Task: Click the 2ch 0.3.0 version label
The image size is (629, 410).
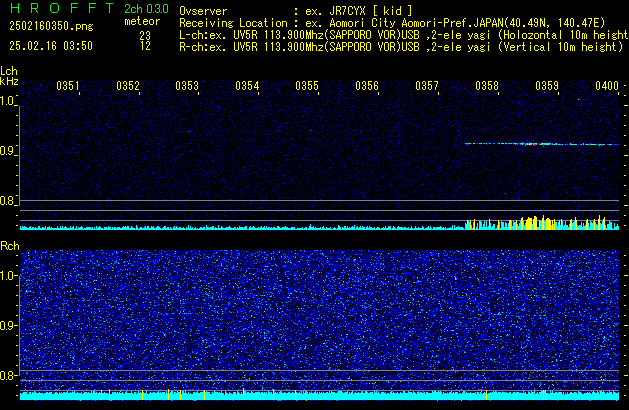Action: coord(146,9)
